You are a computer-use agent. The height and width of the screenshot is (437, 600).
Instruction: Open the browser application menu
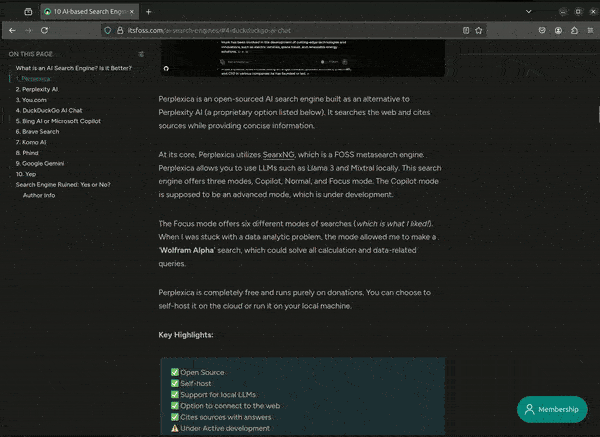[x=590, y=31]
